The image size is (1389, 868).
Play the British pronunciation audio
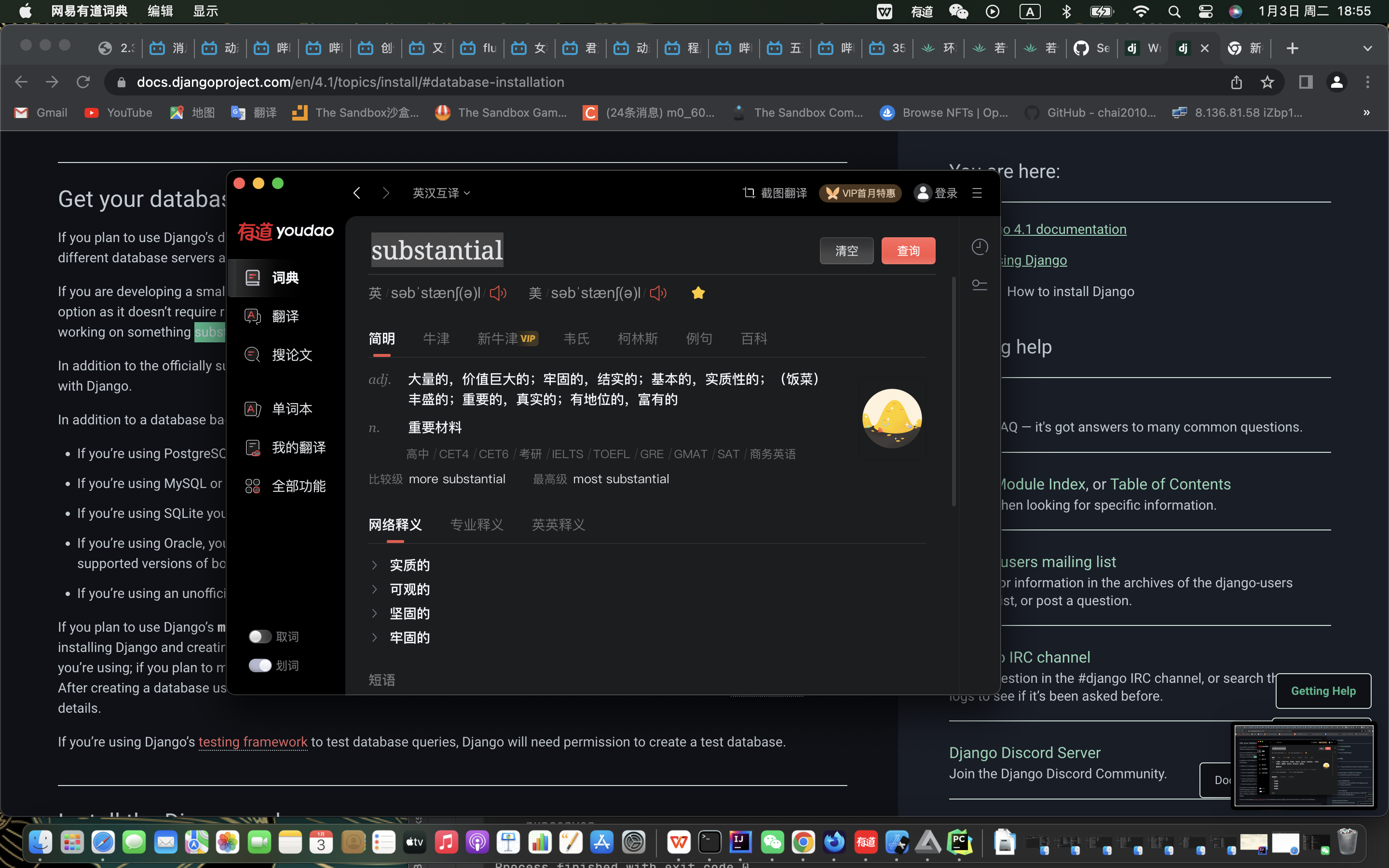498,293
